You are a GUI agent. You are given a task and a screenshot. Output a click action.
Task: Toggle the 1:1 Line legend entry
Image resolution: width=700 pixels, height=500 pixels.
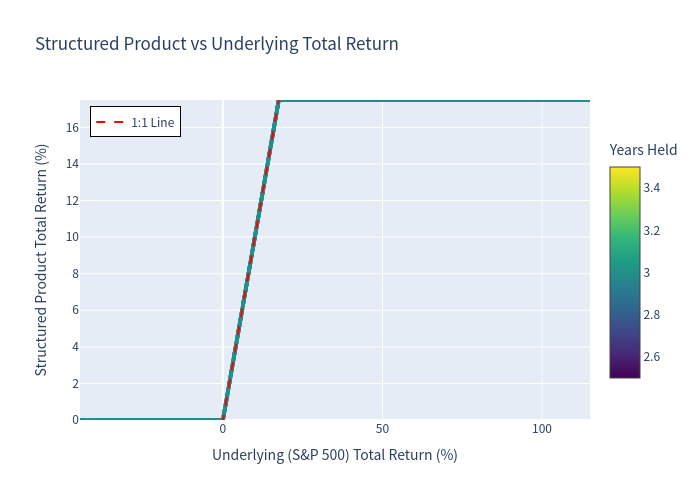(x=135, y=122)
